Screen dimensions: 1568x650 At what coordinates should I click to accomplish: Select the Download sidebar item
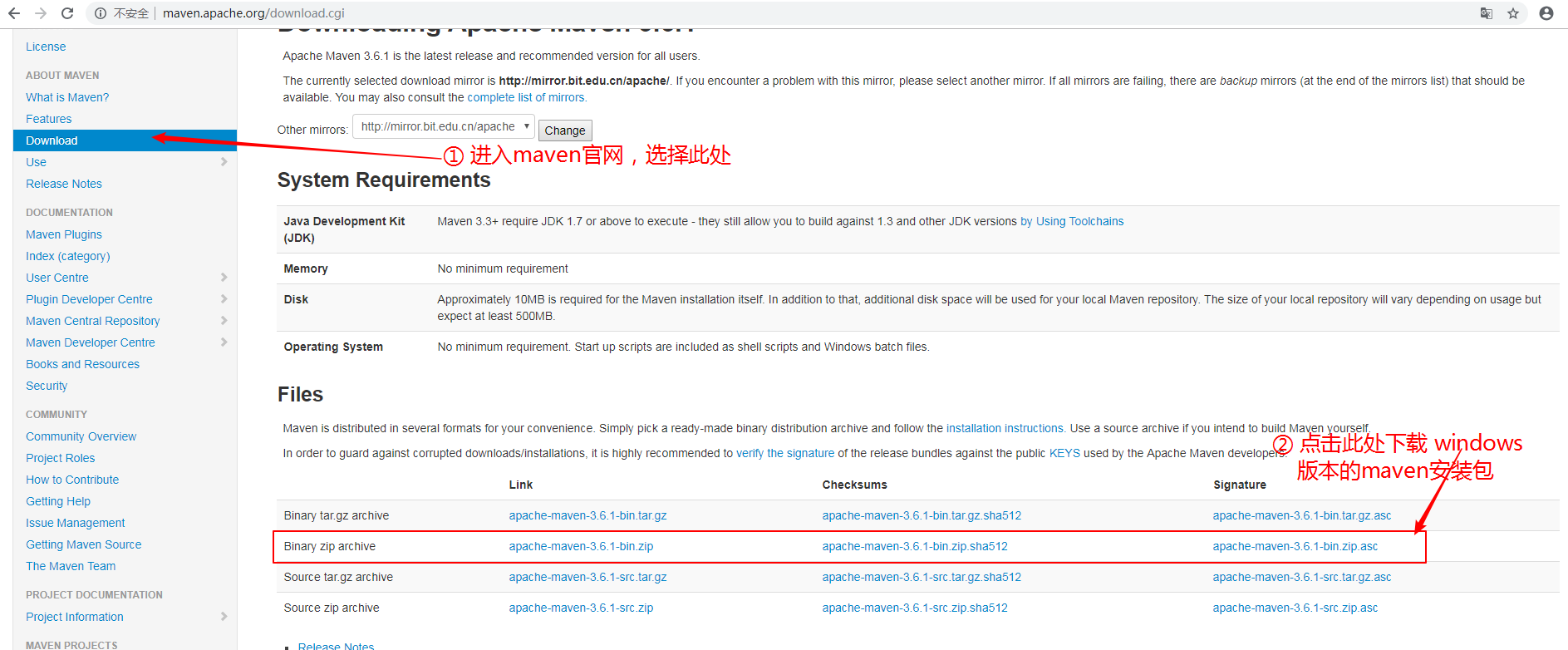point(125,140)
